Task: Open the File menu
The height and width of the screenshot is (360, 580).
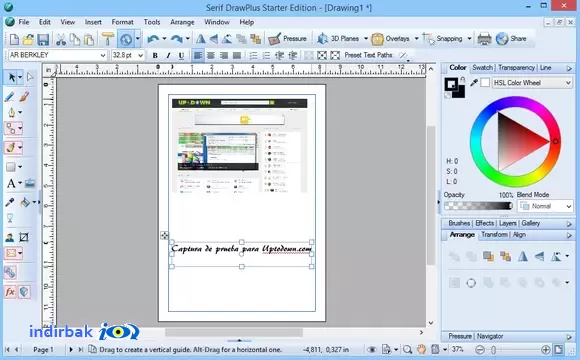Action: (x=24, y=22)
